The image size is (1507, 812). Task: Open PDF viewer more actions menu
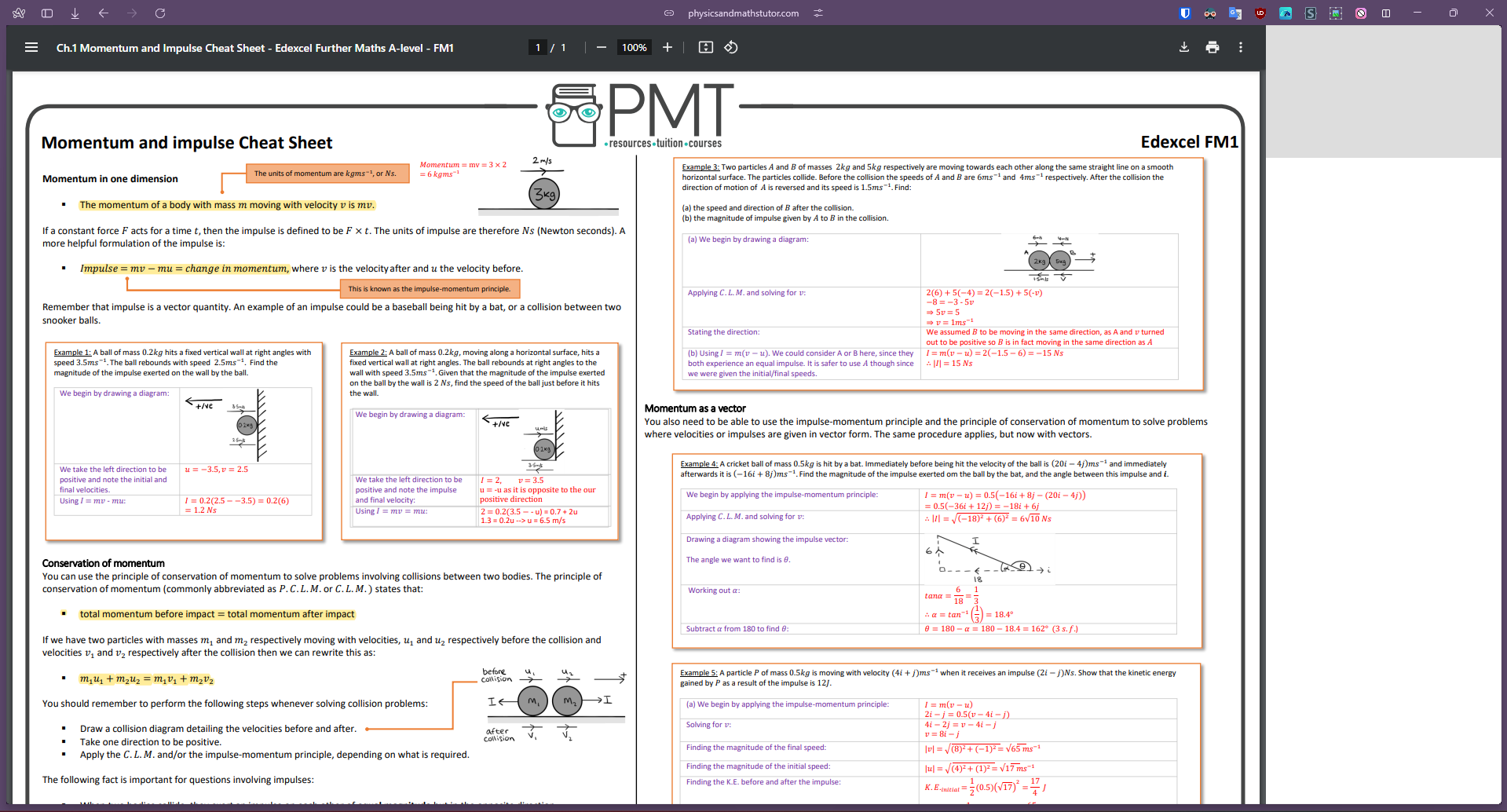[1241, 47]
